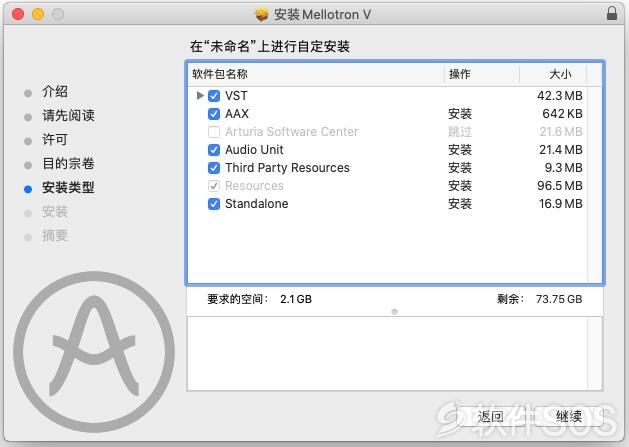Click the lock icon in title bar

point(611,13)
